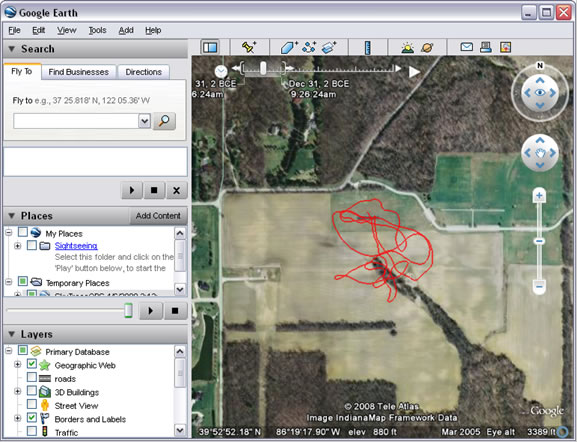Screen dimensions: 577x442
Task: Open the Tools menu
Action: [x=98, y=30]
